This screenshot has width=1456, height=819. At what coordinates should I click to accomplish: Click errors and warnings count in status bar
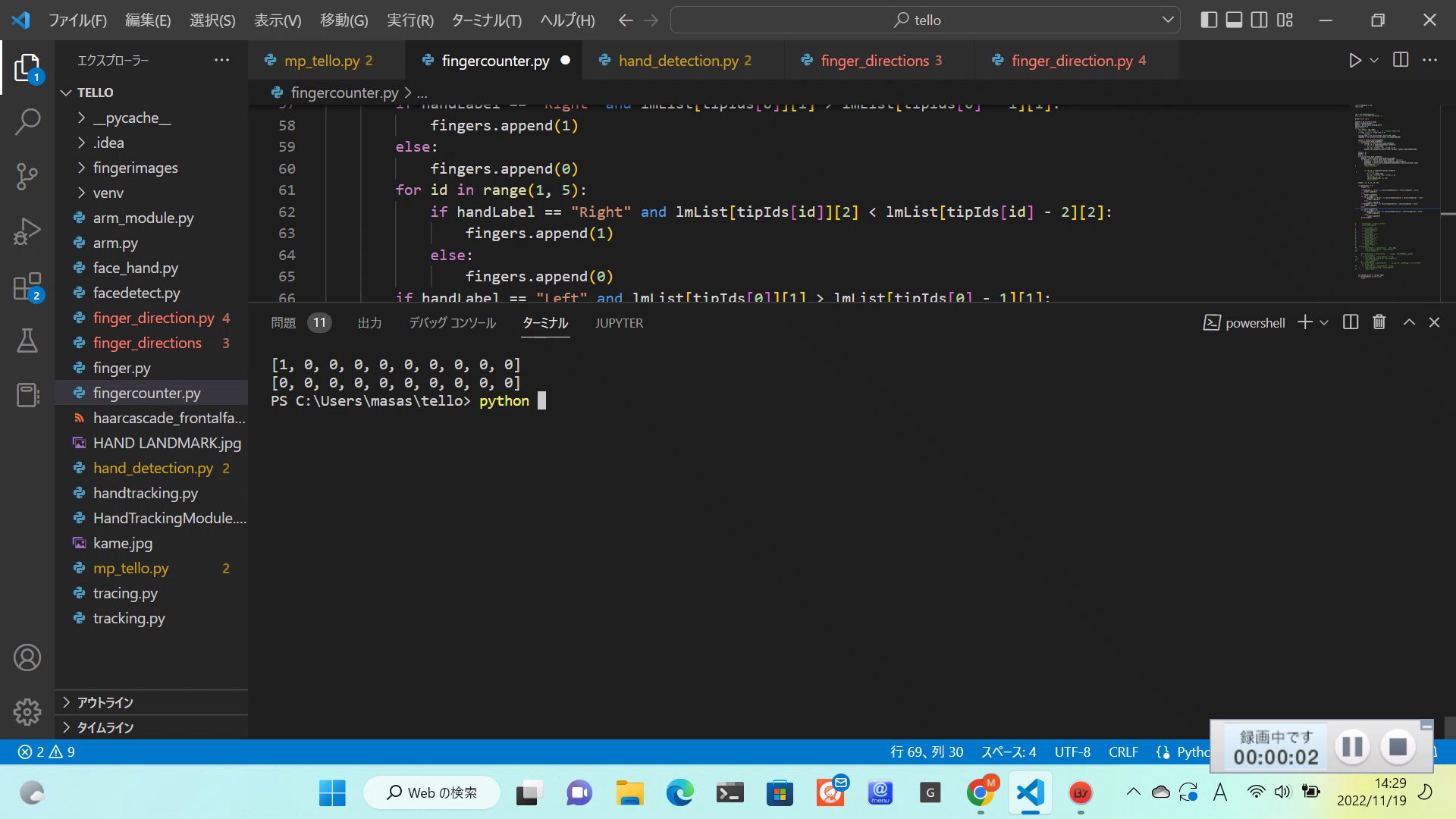click(x=46, y=752)
